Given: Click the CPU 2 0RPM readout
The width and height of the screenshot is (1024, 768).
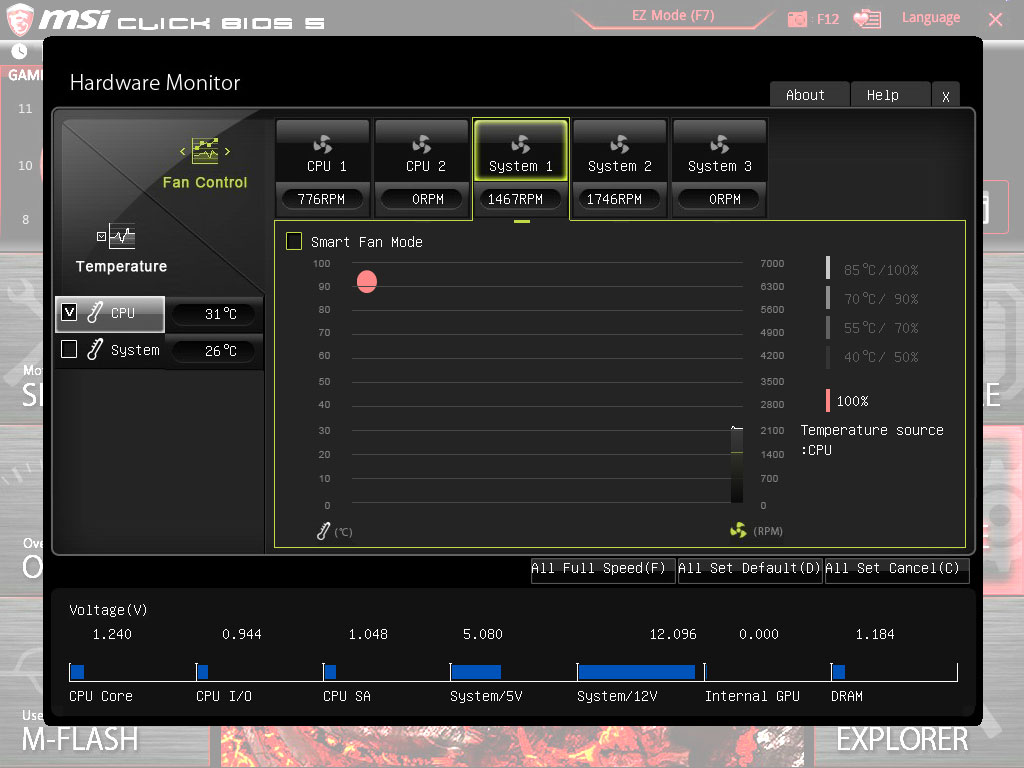Looking at the screenshot, I should [423, 199].
